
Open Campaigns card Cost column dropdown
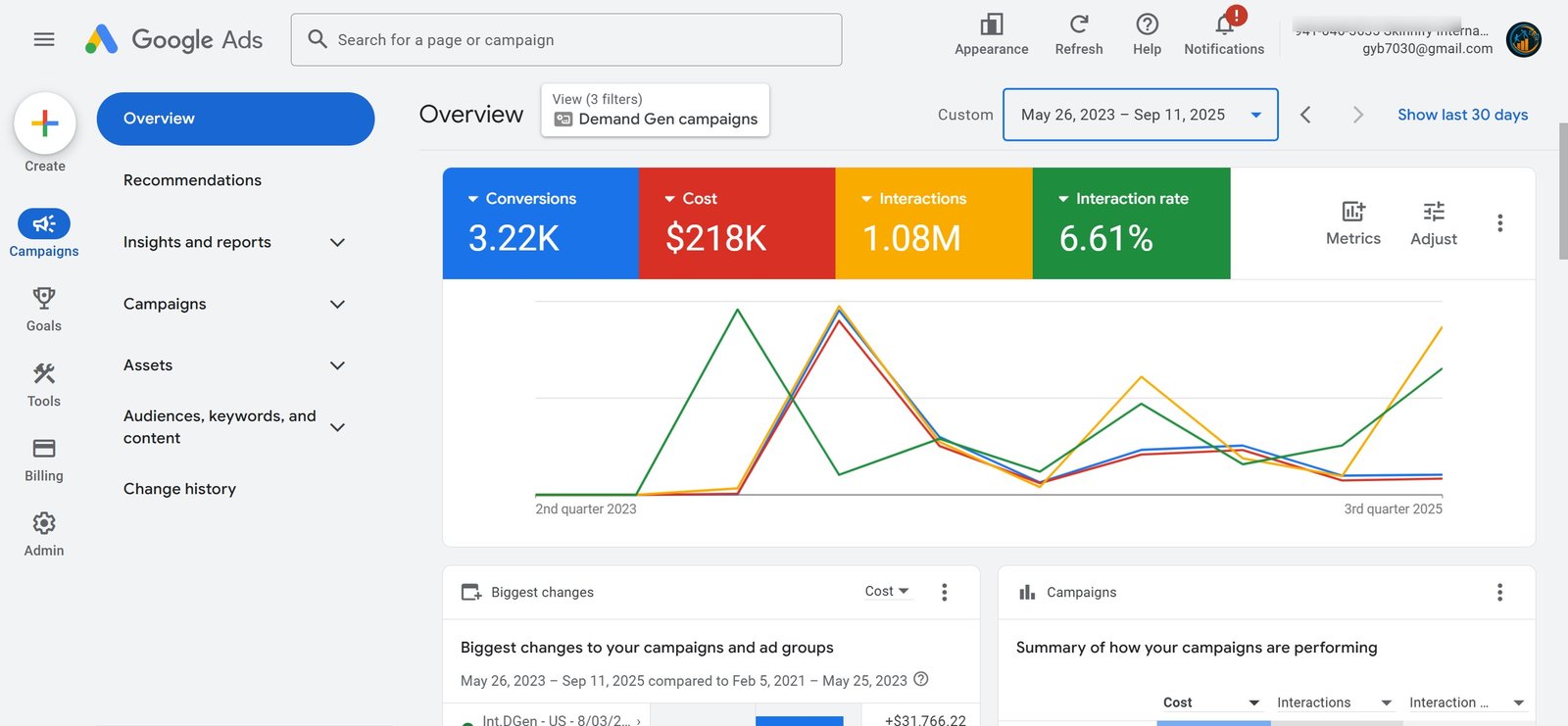pos(1210,702)
